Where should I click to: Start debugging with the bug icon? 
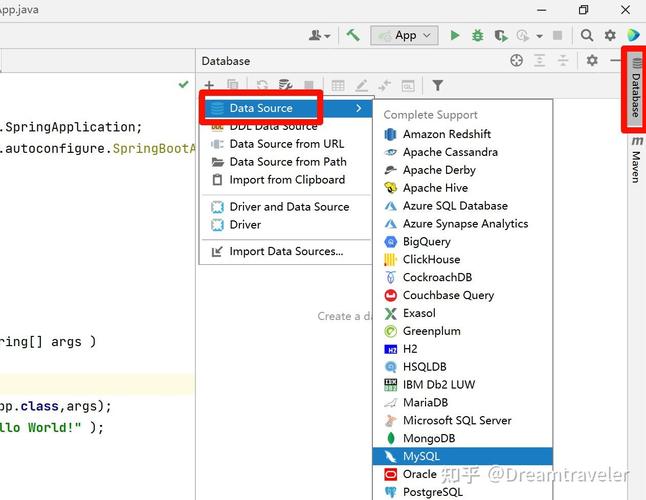point(477,35)
